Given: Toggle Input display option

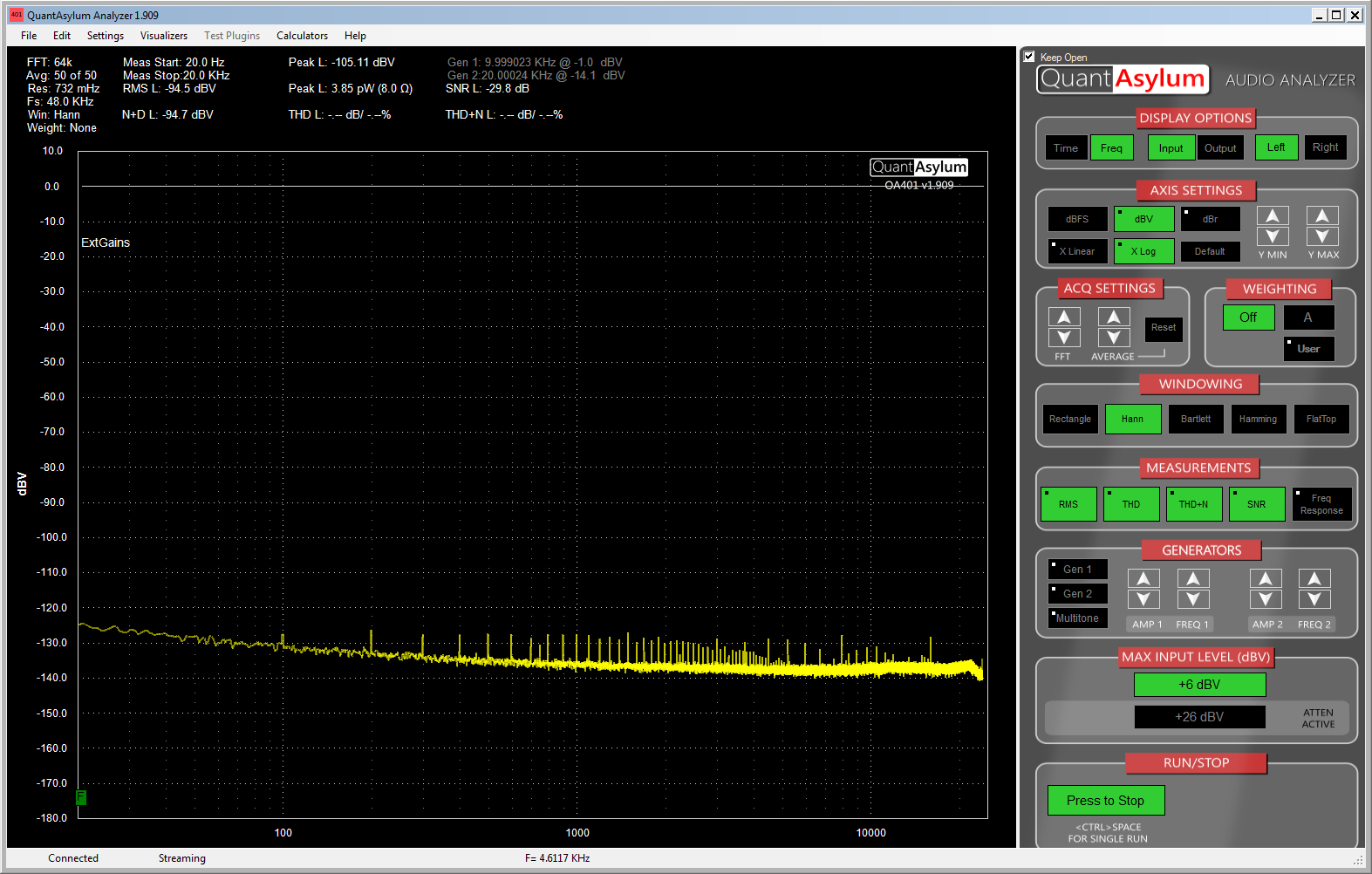Looking at the screenshot, I should (x=1171, y=147).
